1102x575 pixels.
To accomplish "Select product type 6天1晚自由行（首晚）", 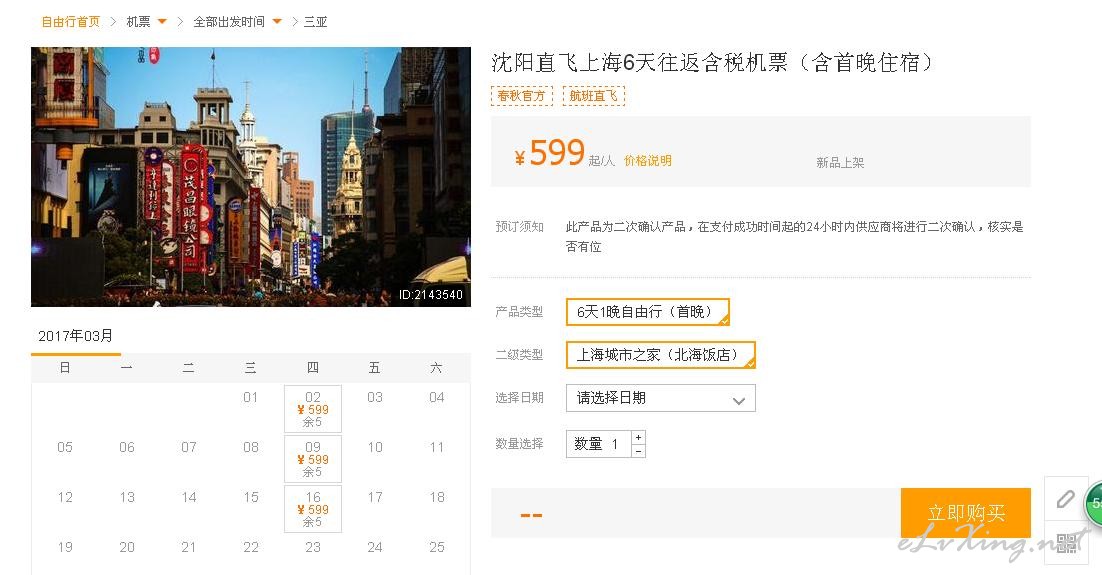I will [x=647, y=312].
